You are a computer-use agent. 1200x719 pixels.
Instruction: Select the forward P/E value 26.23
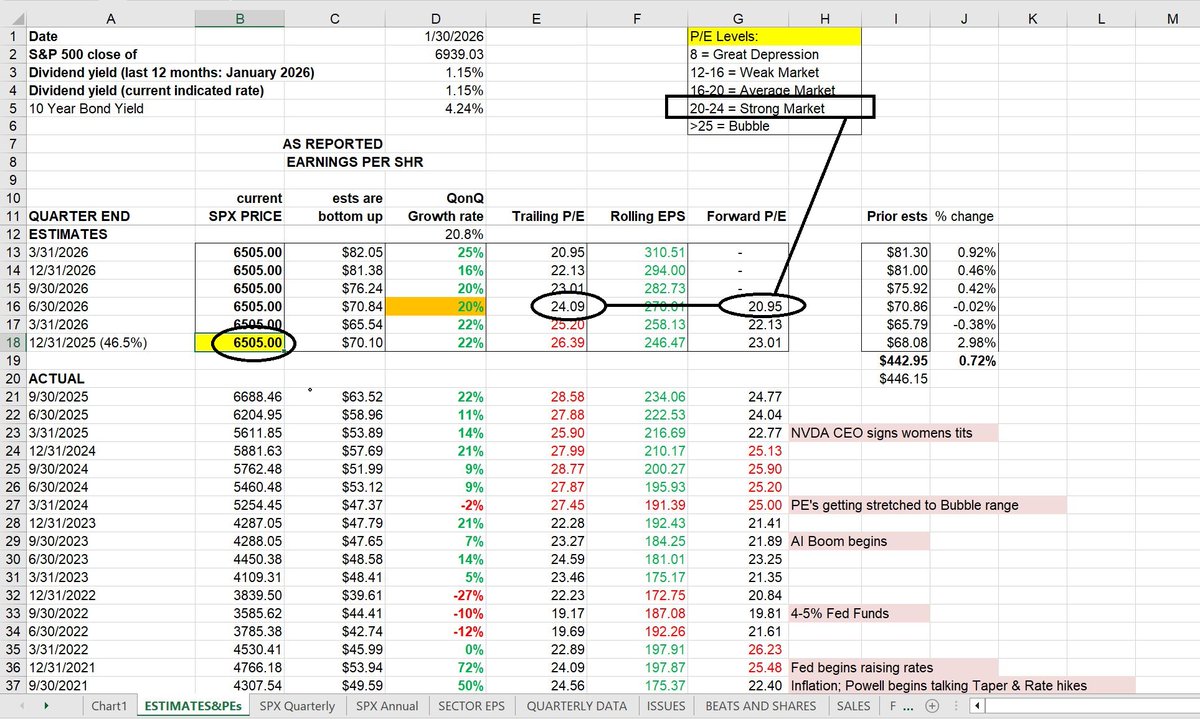[x=738, y=649]
